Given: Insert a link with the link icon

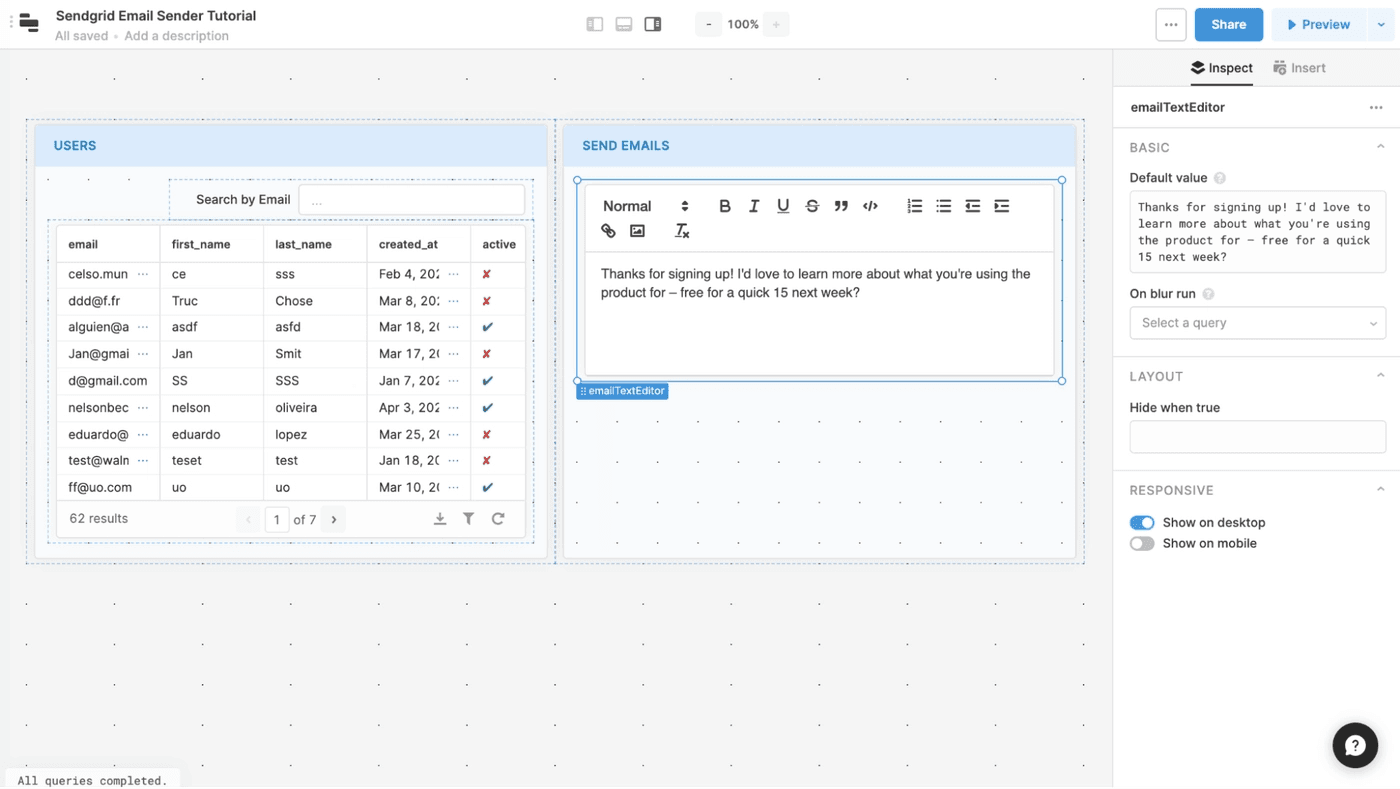Looking at the screenshot, I should click(x=608, y=231).
